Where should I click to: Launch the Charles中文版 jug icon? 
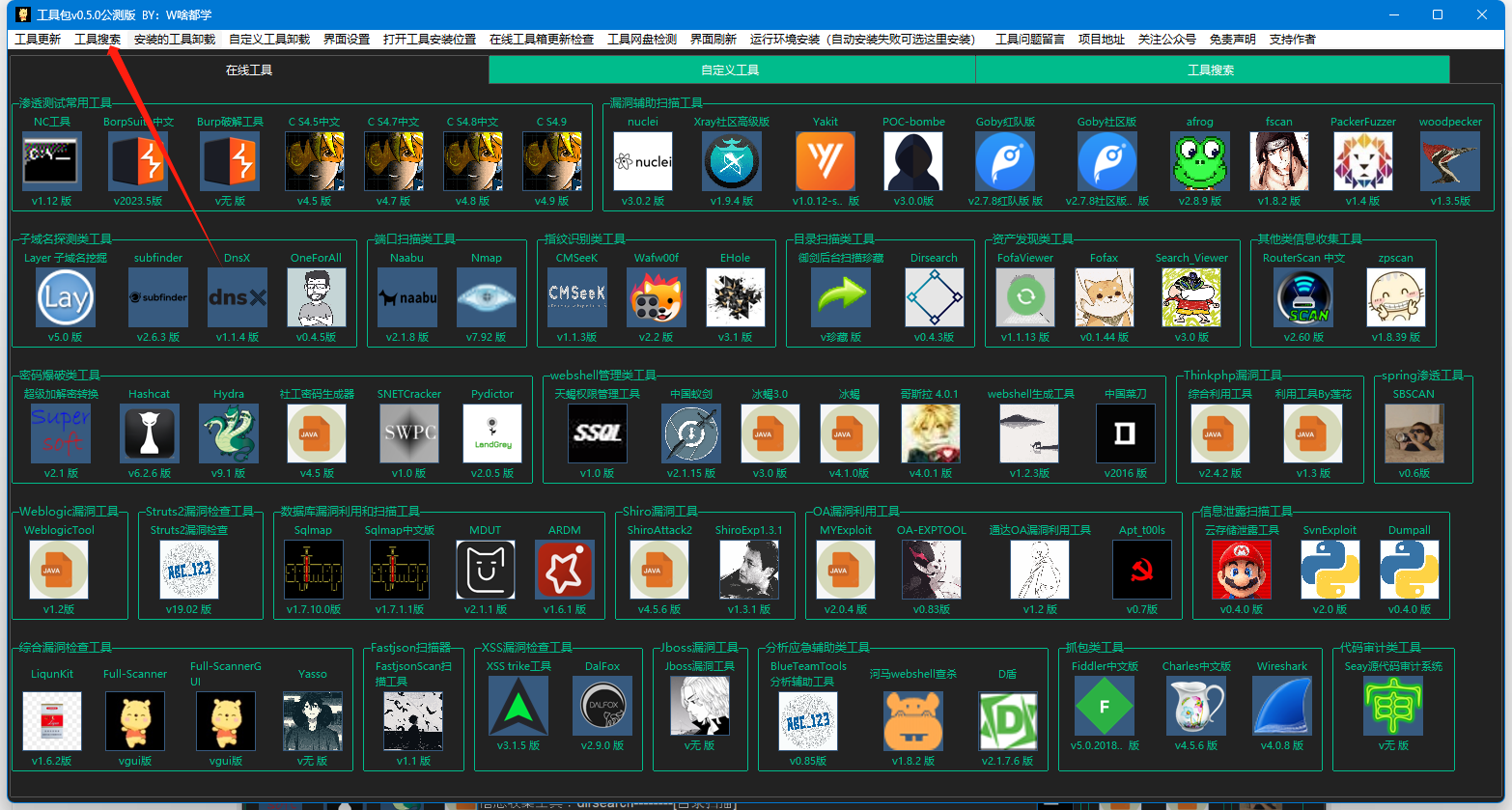(1196, 706)
